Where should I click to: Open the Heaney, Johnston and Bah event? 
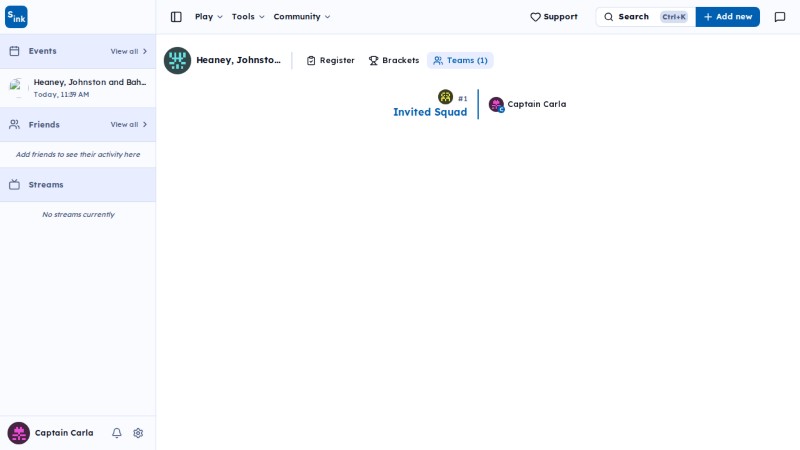[78, 88]
